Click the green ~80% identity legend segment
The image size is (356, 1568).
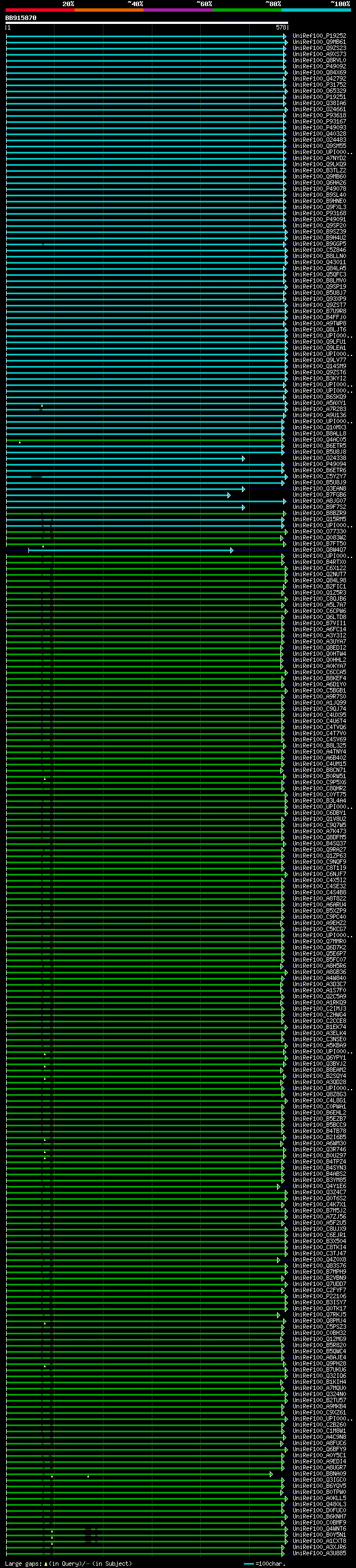pyautogui.click(x=247, y=10)
